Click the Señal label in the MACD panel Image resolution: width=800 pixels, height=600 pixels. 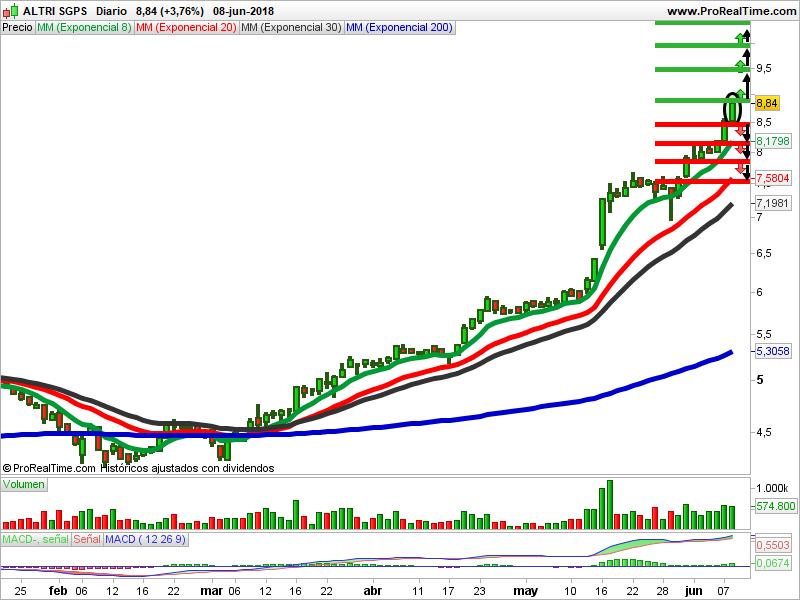87,540
